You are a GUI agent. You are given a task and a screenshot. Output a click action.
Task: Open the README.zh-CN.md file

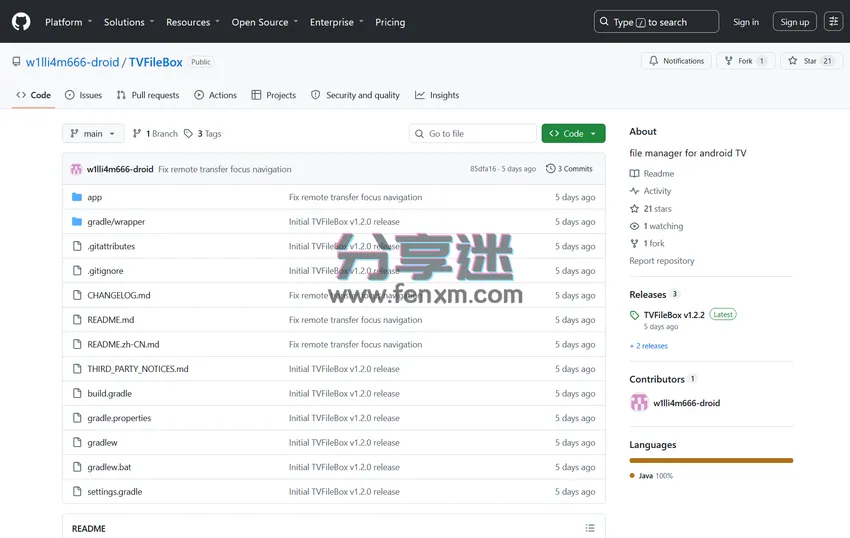[x=123, y=344]
